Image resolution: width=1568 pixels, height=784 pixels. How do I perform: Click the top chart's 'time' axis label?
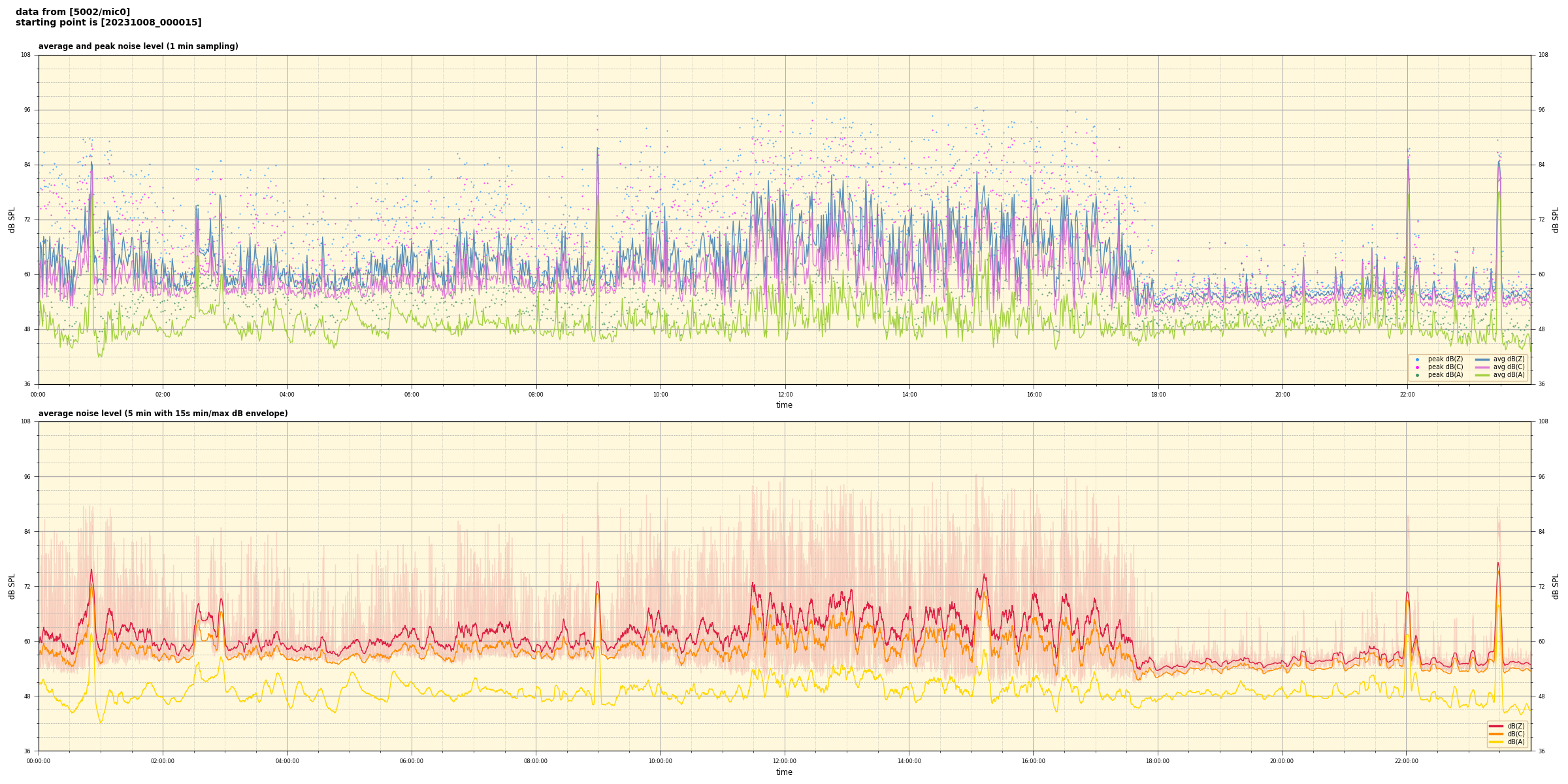pyautogui.click(x=784, y=405)
